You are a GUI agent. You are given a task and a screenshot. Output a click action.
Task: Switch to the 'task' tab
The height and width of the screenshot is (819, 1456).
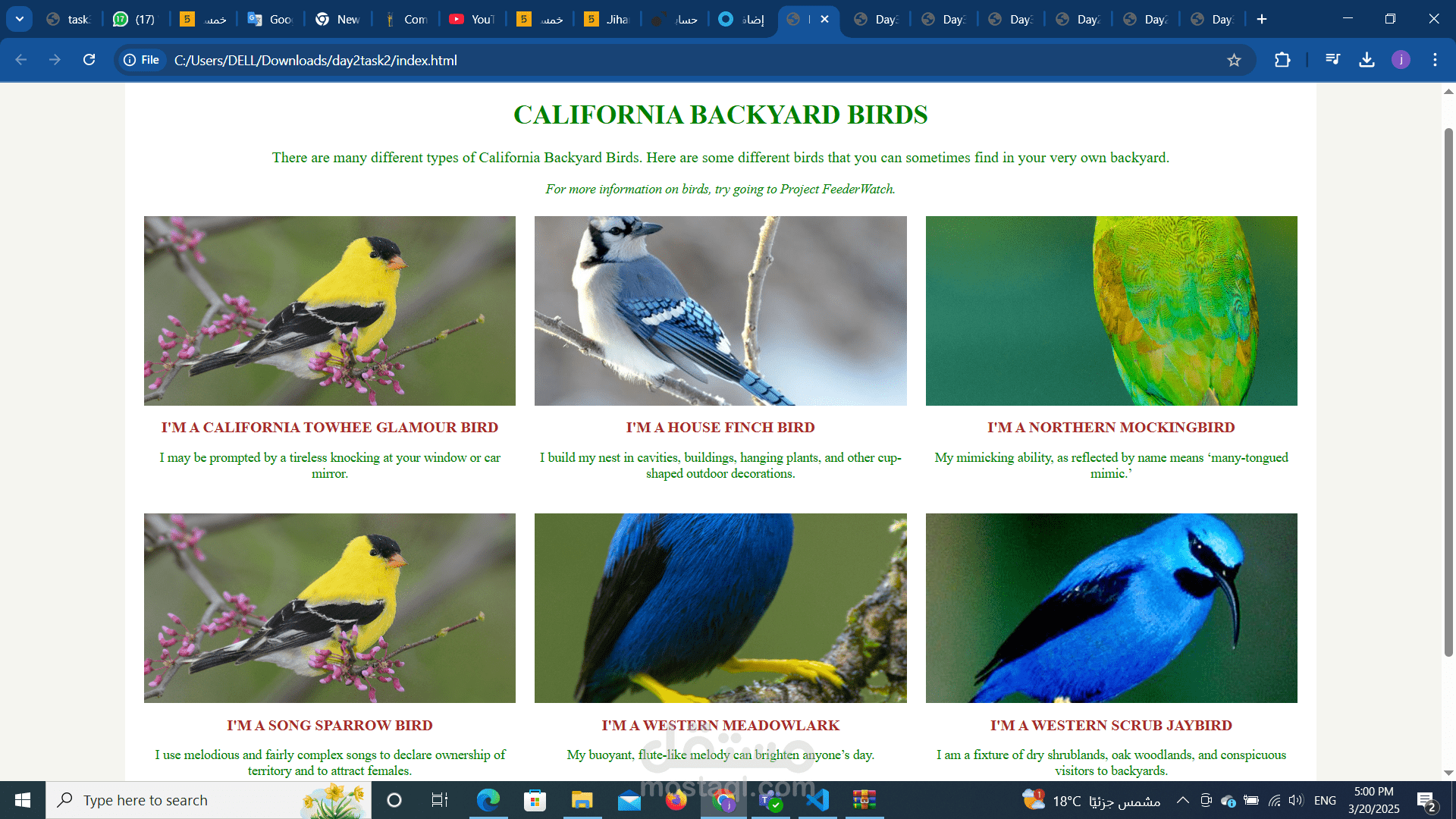click(x=68, y=19)
